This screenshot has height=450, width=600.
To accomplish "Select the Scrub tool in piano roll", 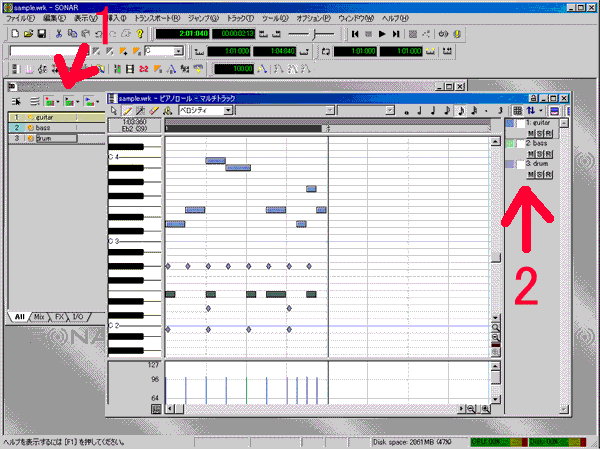I will [x=167, y=111].
